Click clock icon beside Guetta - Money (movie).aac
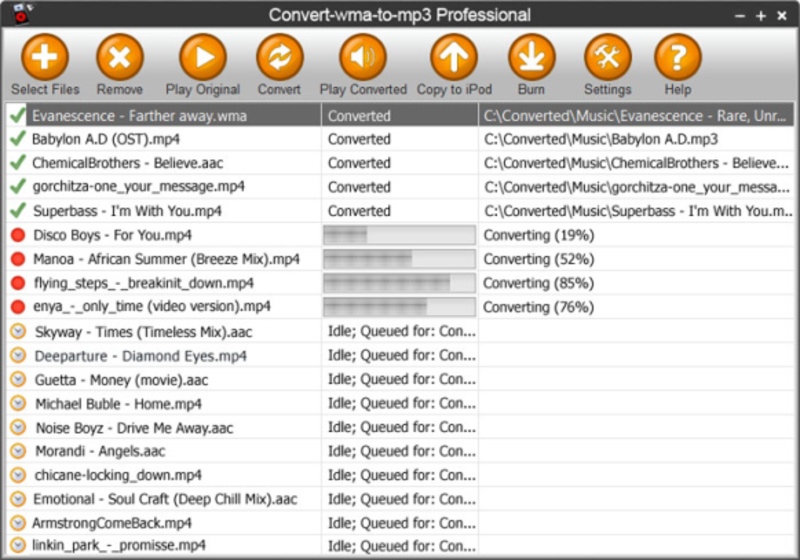The height and width of the screenshot is (560, 800). click(18, 379)
